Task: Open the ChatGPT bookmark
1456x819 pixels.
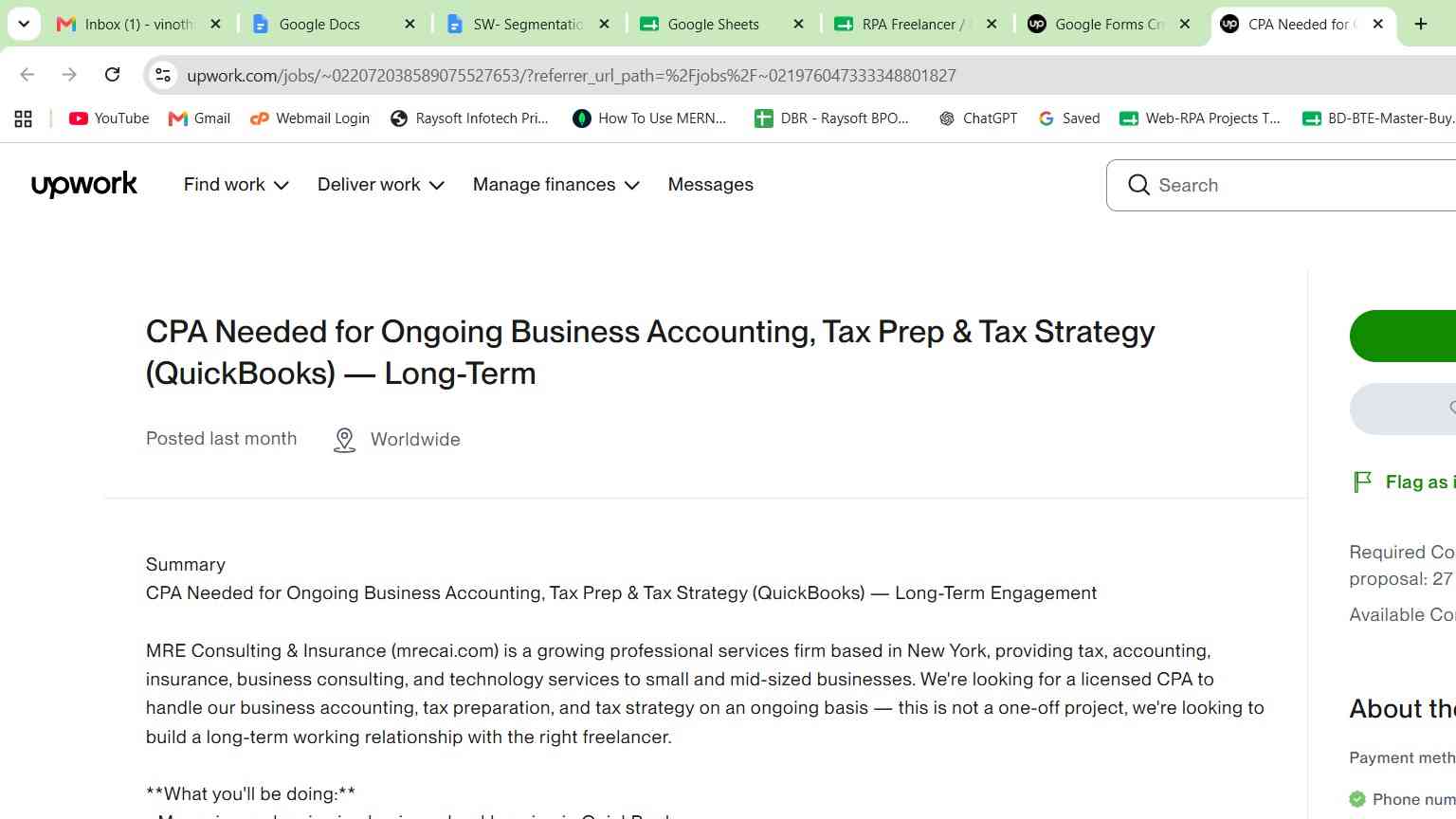Action: pyautogui.click(x=977, y=118)
